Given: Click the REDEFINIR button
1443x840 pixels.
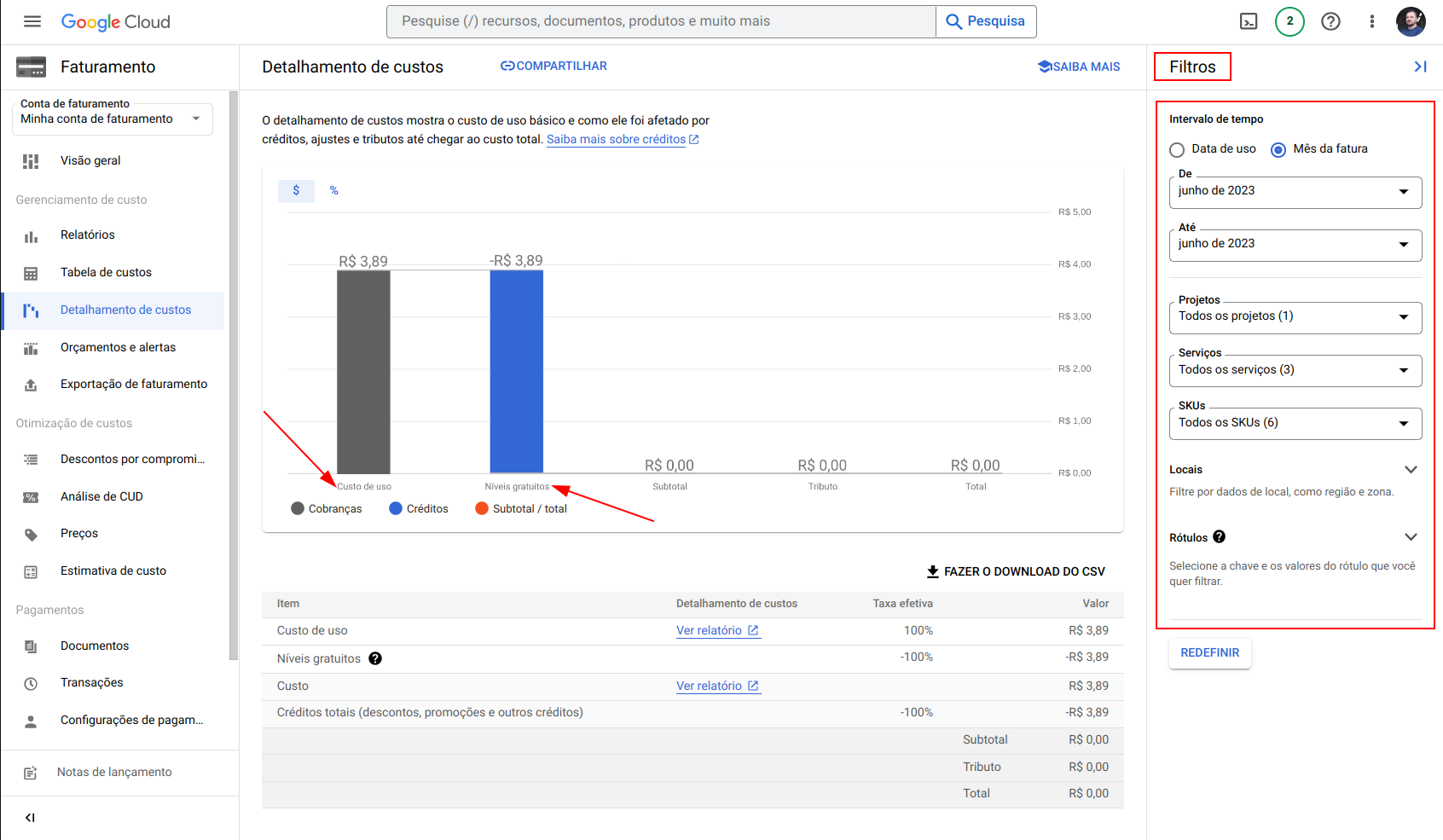Looking at the screenshot, I should [1209, 652].
